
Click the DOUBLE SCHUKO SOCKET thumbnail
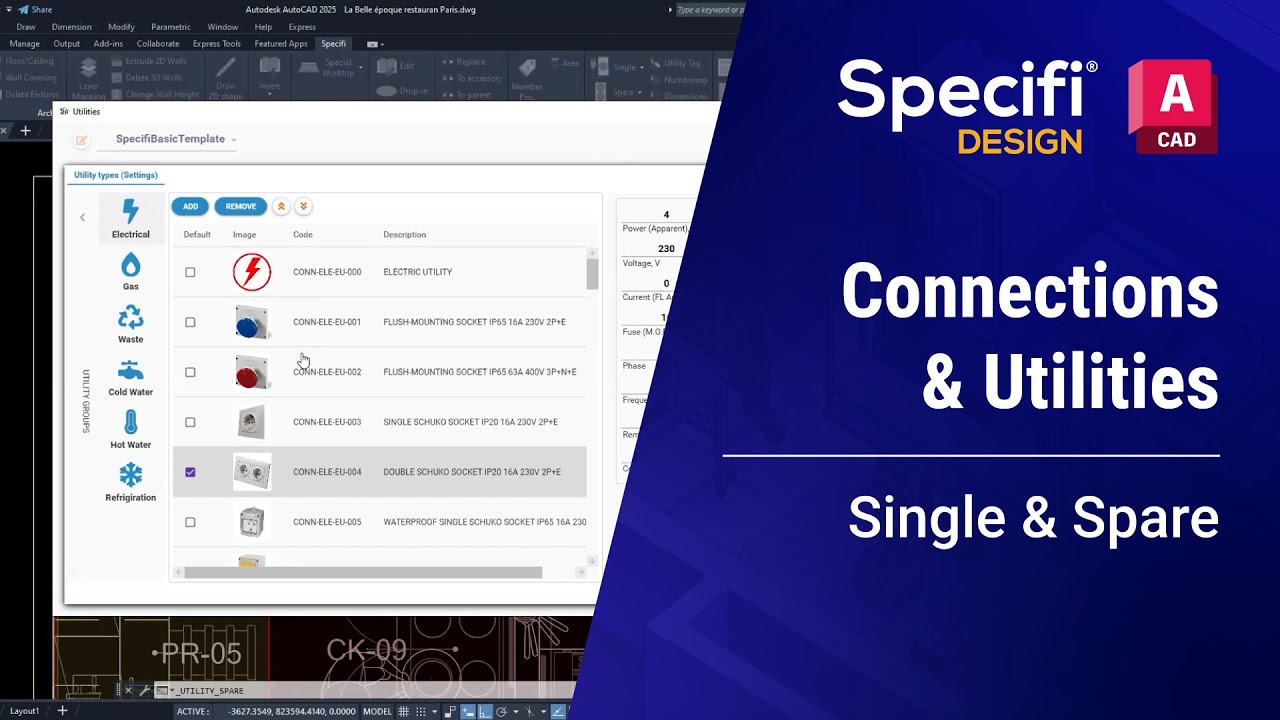[x=251, y=472]
